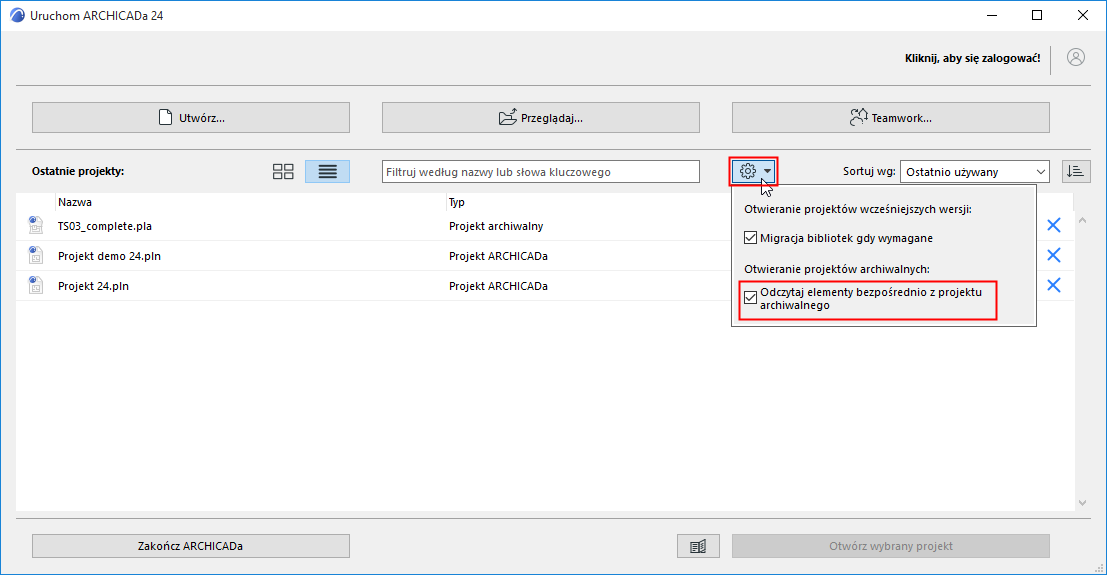1107x575 pixels.
Task: Minimize the Uruchom ARCHICADa 24 window
Action: tap(992, 15)
